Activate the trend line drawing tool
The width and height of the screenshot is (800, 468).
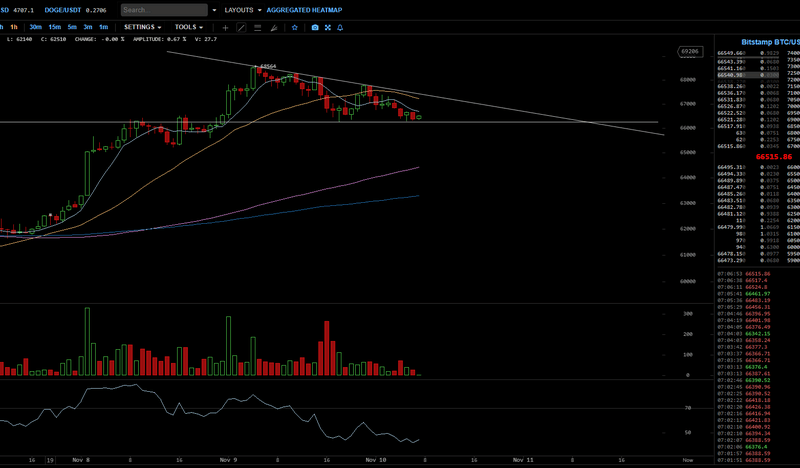[x=241, y=28]
